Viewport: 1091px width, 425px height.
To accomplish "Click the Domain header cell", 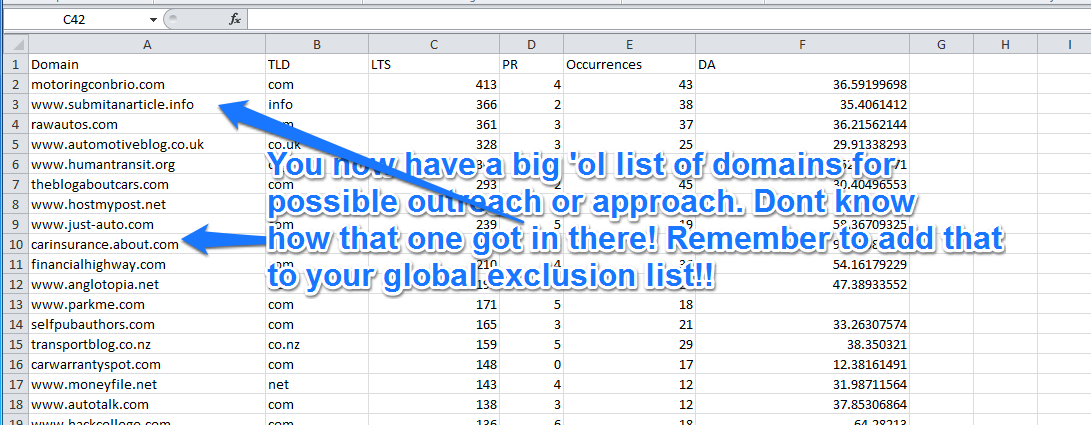I will point(147,64).
